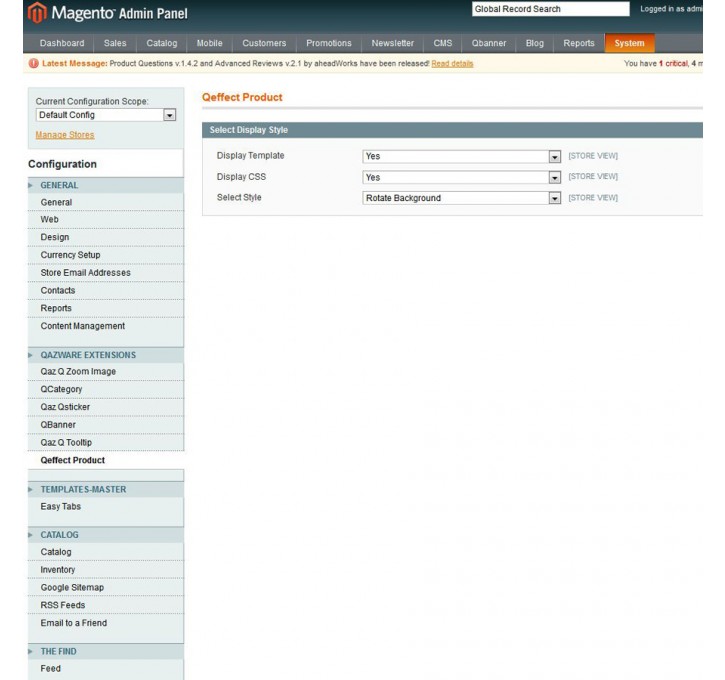Click the Display CSS field label
The height and width of the screenshot is (680, 725).
click(241, 177)
